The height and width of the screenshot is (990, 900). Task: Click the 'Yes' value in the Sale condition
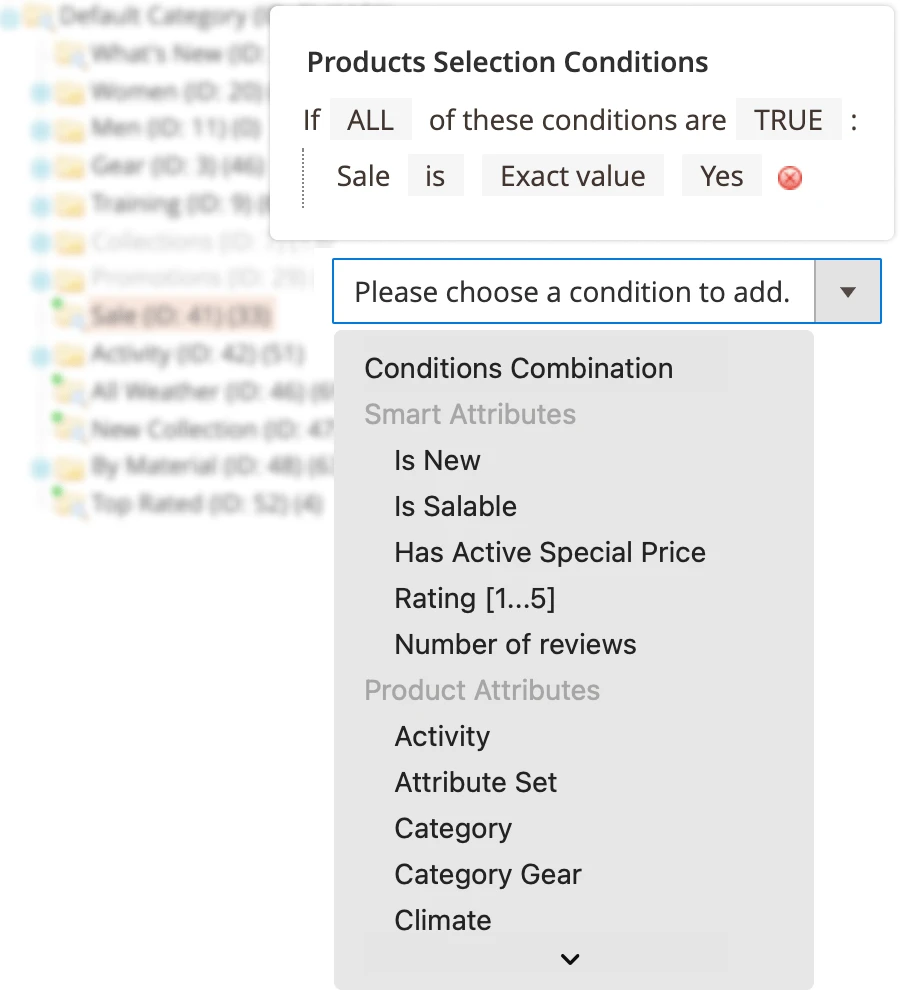[721, 175]
